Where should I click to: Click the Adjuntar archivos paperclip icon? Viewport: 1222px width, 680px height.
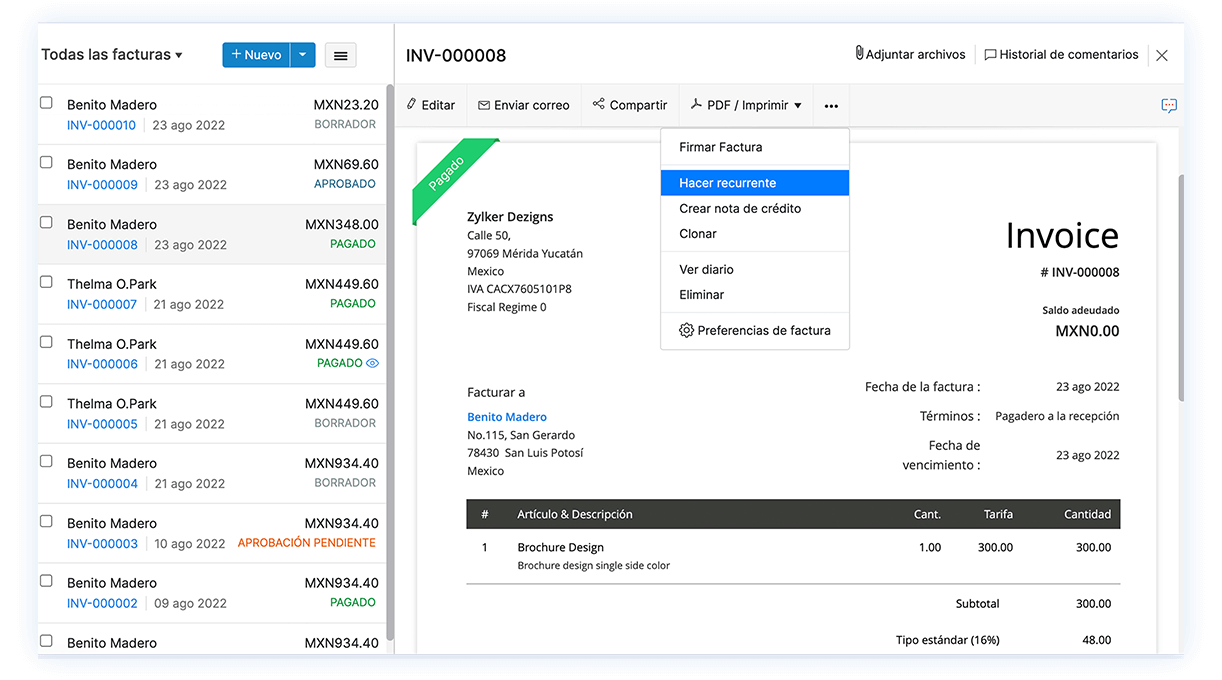[x=859, y=54]
